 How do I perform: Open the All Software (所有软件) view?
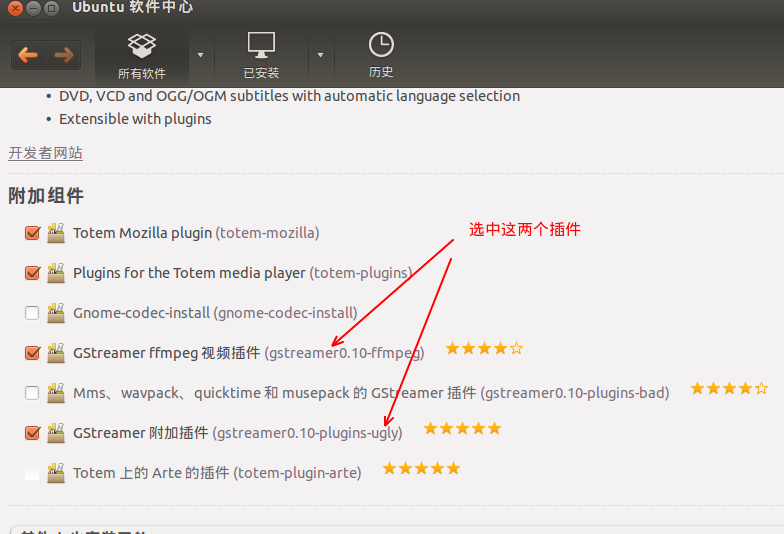[x=142, y=55]
